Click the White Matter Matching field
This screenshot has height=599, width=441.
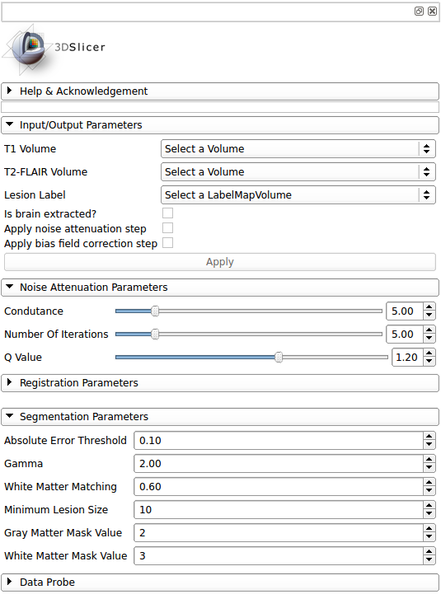(x=279, y=487)
